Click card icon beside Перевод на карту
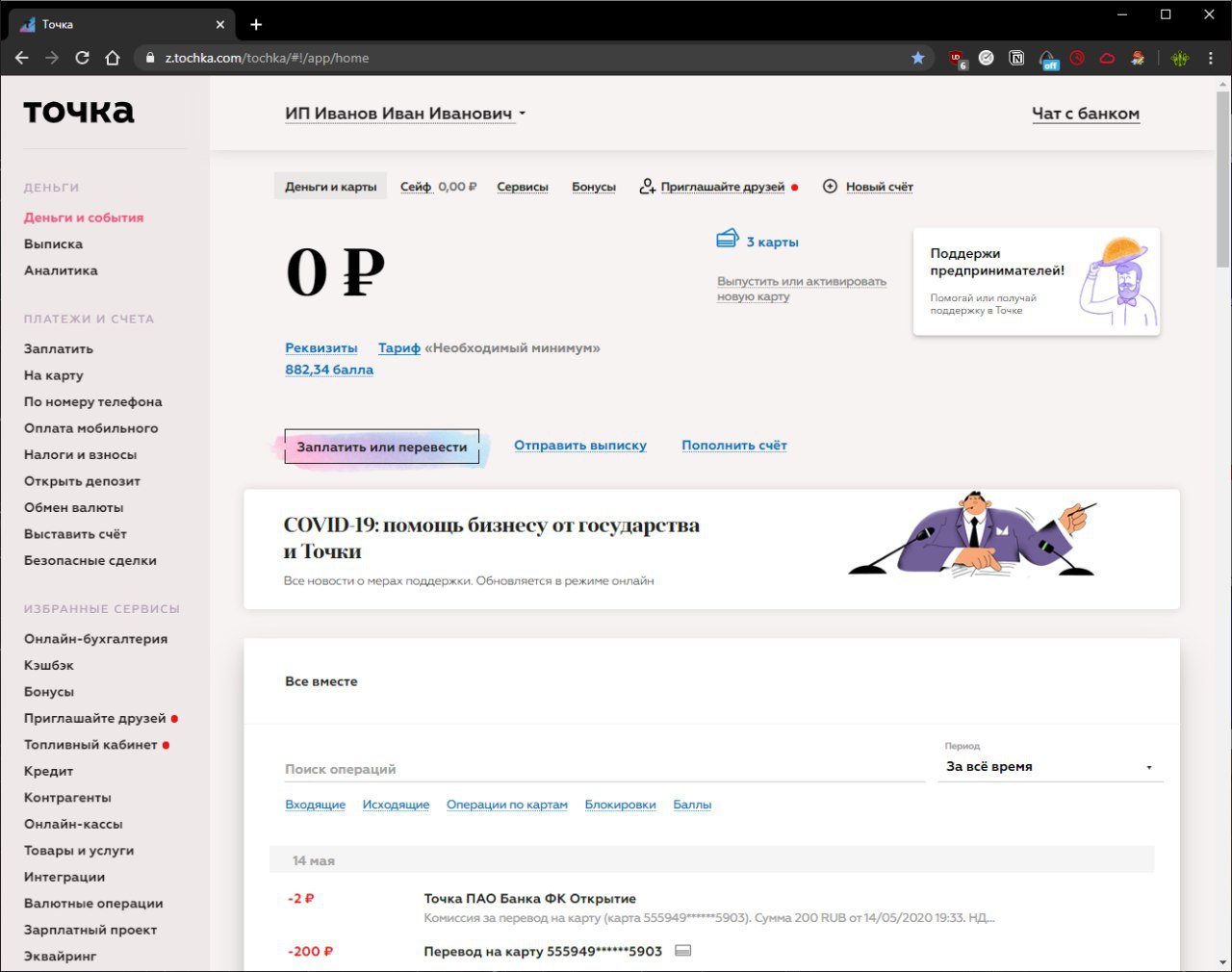The width and height of the screenshot is (1232, 972). [x=683, y=951]
